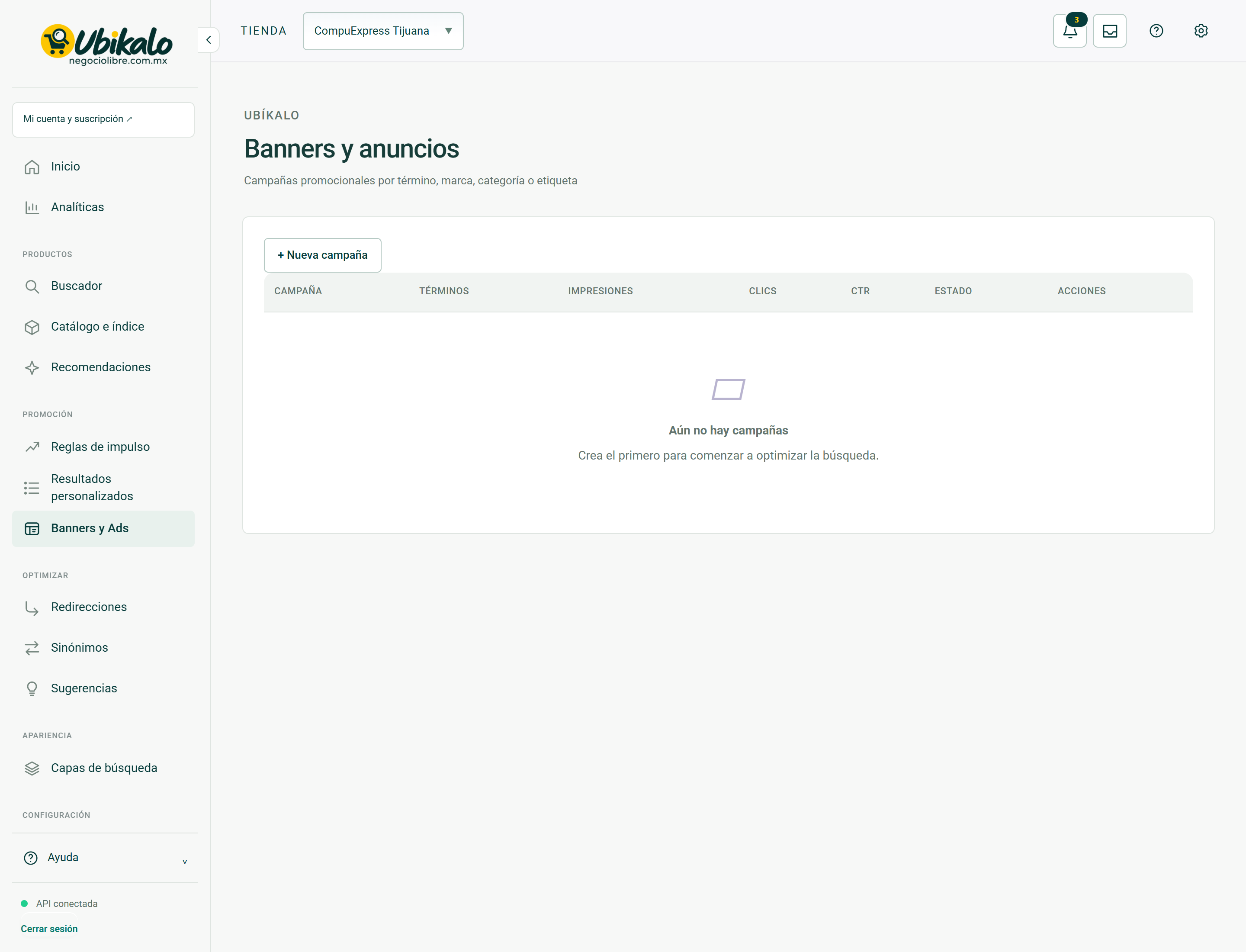Open Redirecciones in the sidebar

pyautogui.click(x=103, y=608)
